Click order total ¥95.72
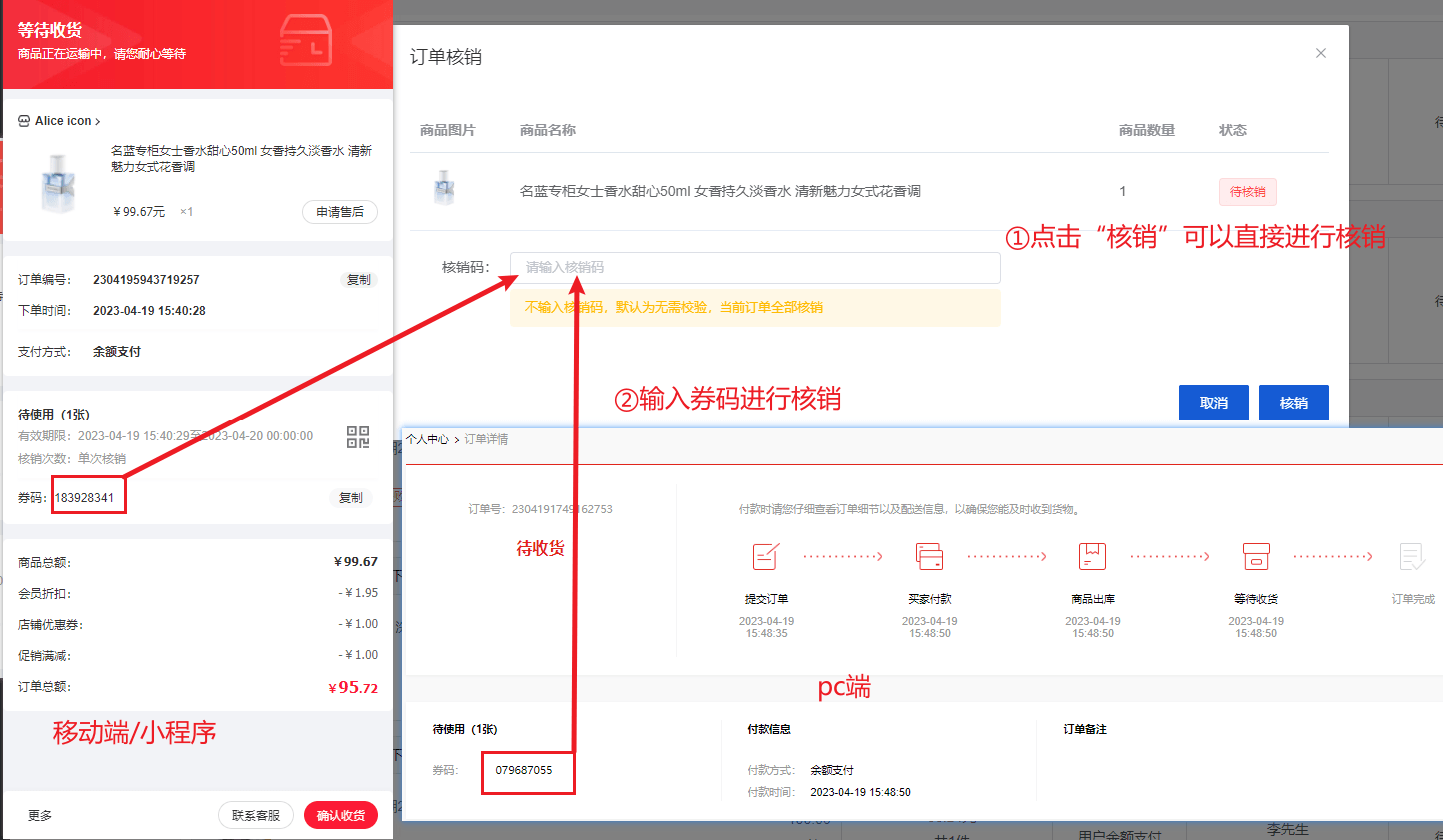 353,687
